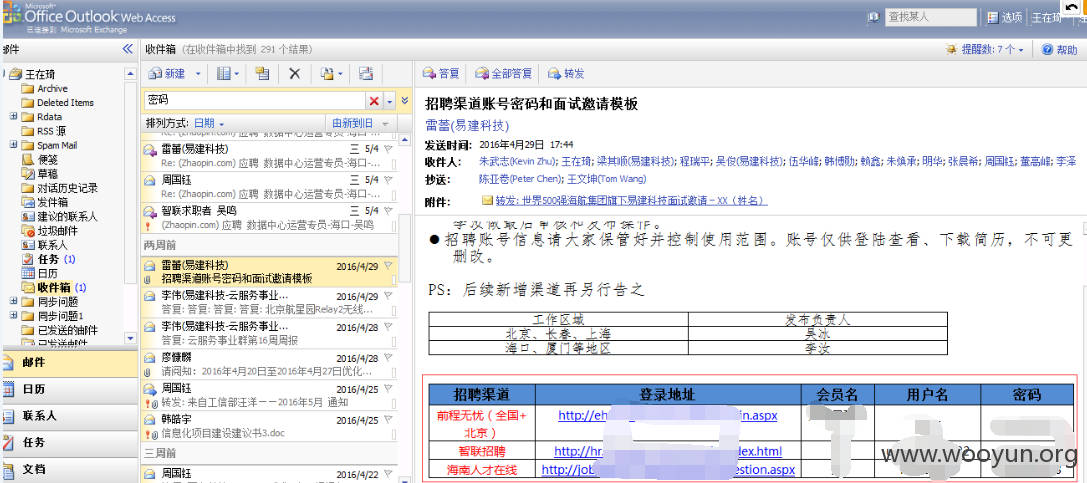Open message from 李伟 答复: 云服务事业群第16周周报

click(x=269, y=333)
